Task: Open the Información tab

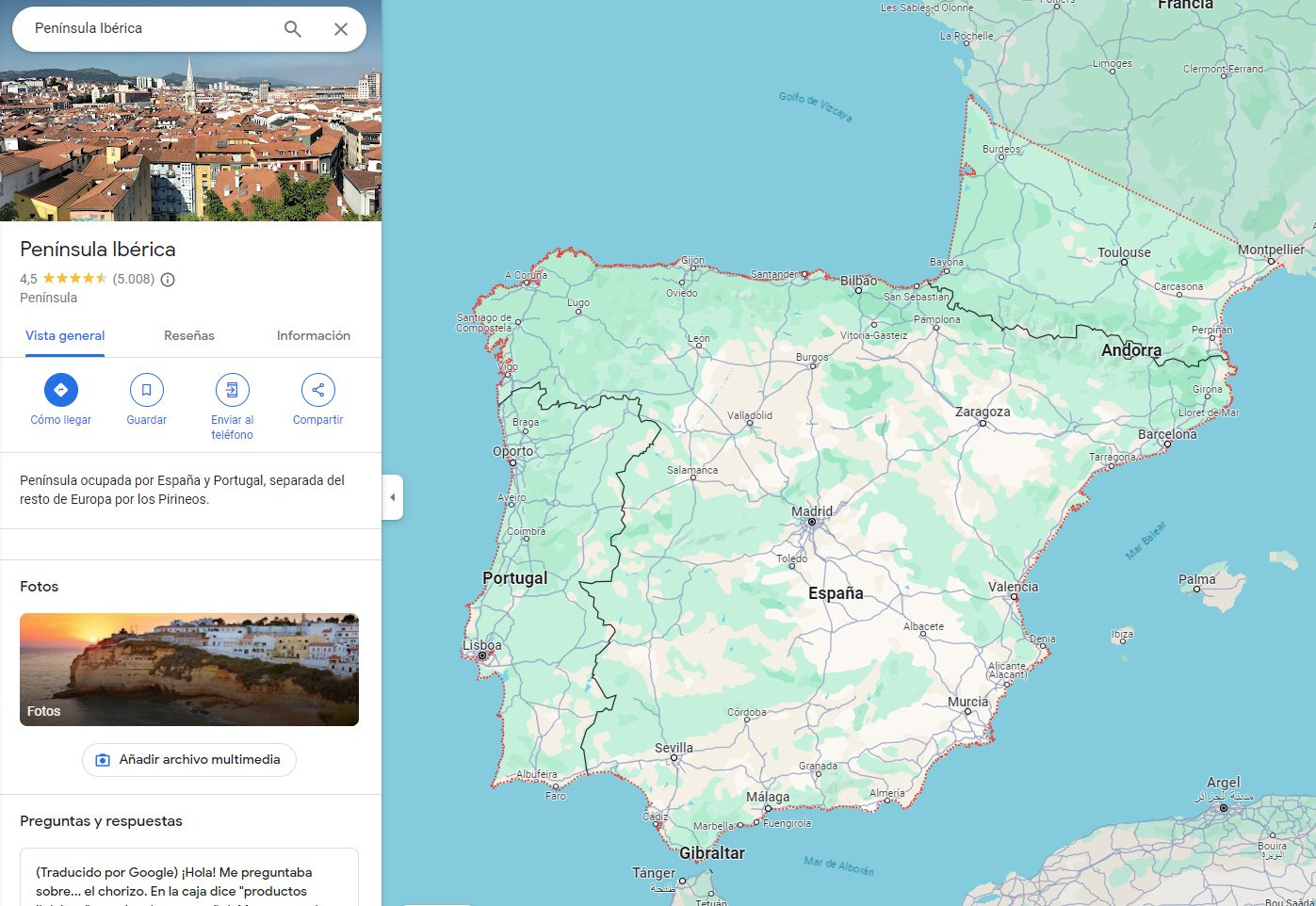Action: 313,335
